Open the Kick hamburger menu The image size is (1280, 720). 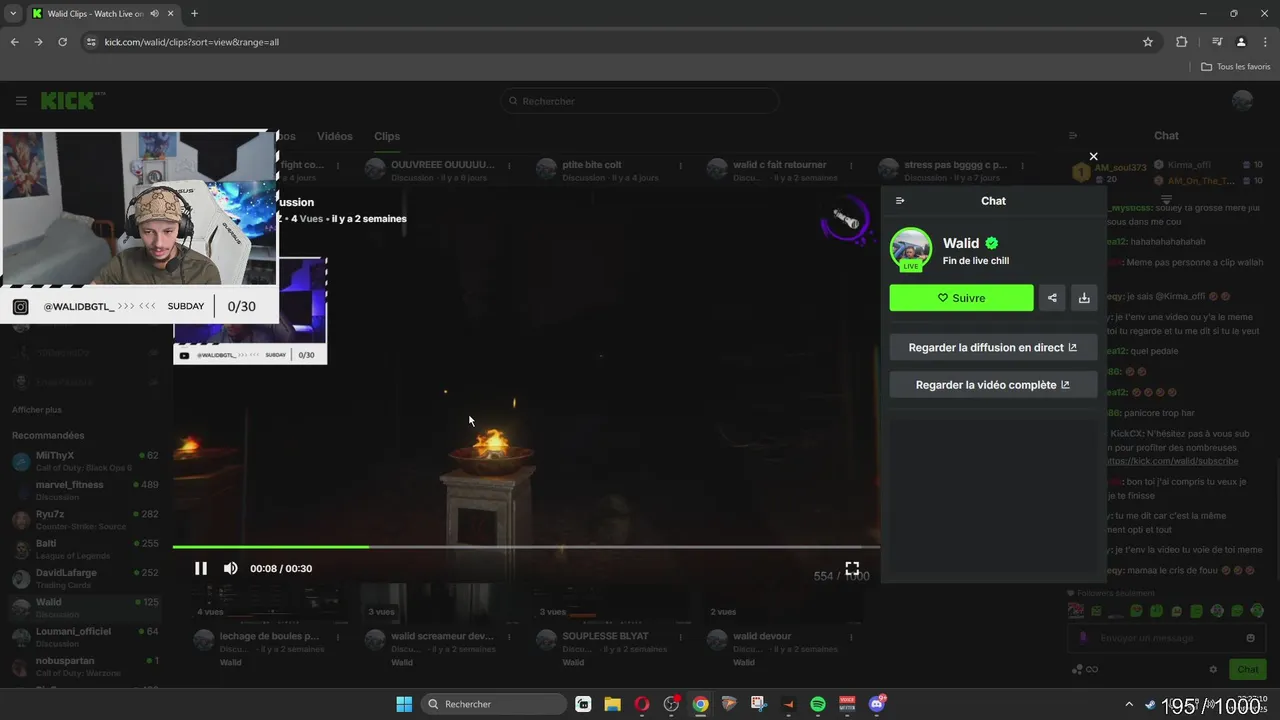coord(21,101)
